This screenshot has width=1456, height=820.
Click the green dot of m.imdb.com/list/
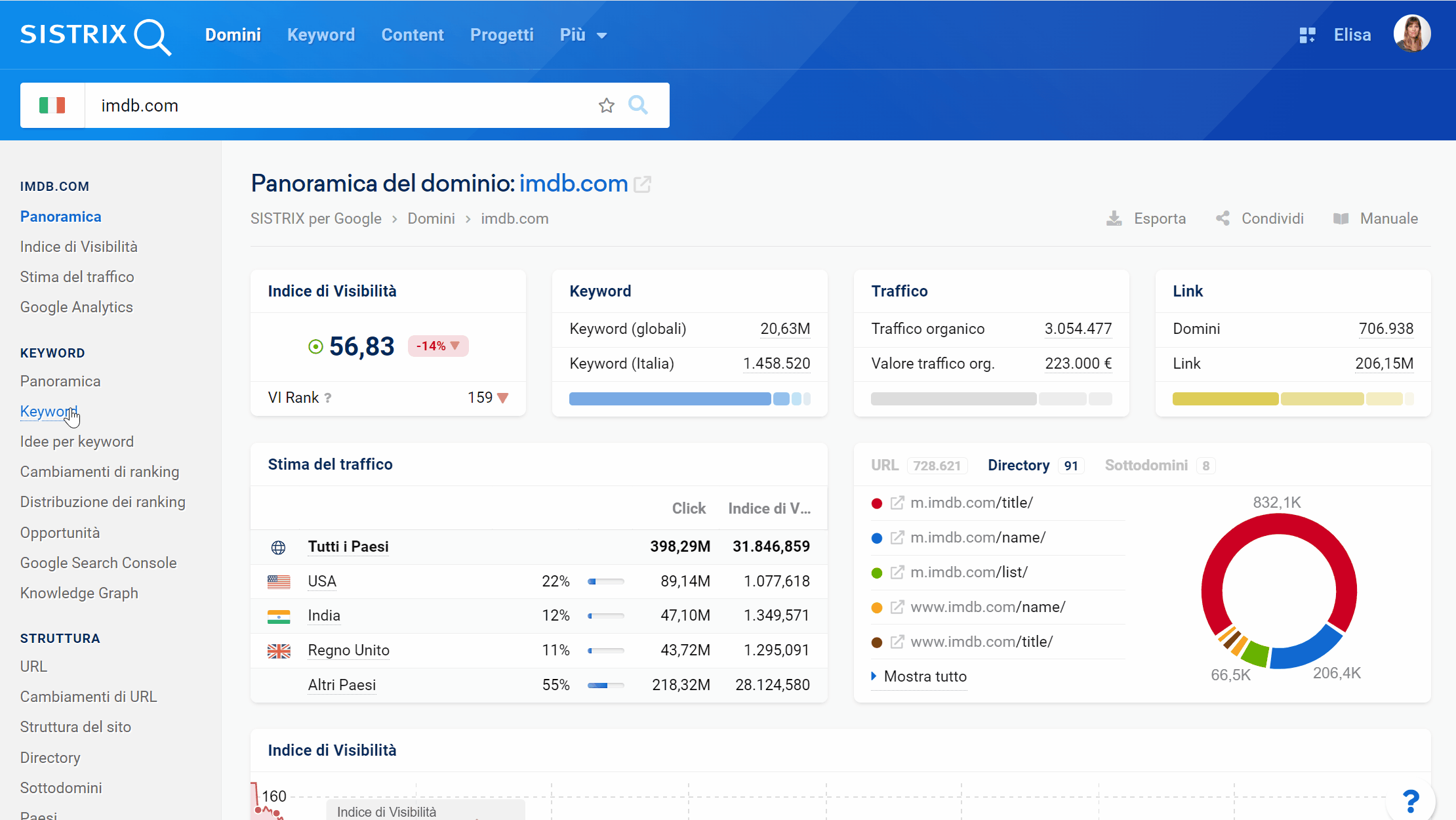pos(877,573)
